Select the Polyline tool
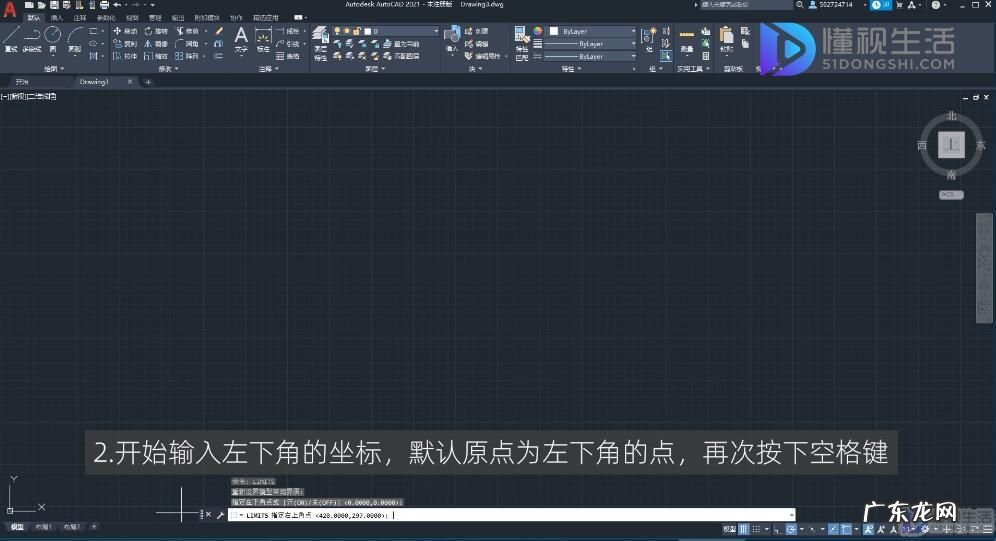Viewport: 996px width, 541px height. [32, 39]
